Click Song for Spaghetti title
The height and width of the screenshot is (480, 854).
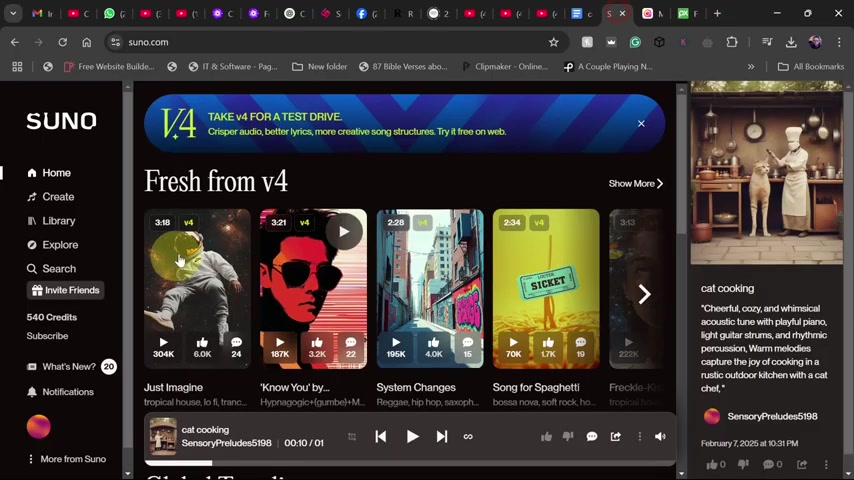[x=536, y=387]
